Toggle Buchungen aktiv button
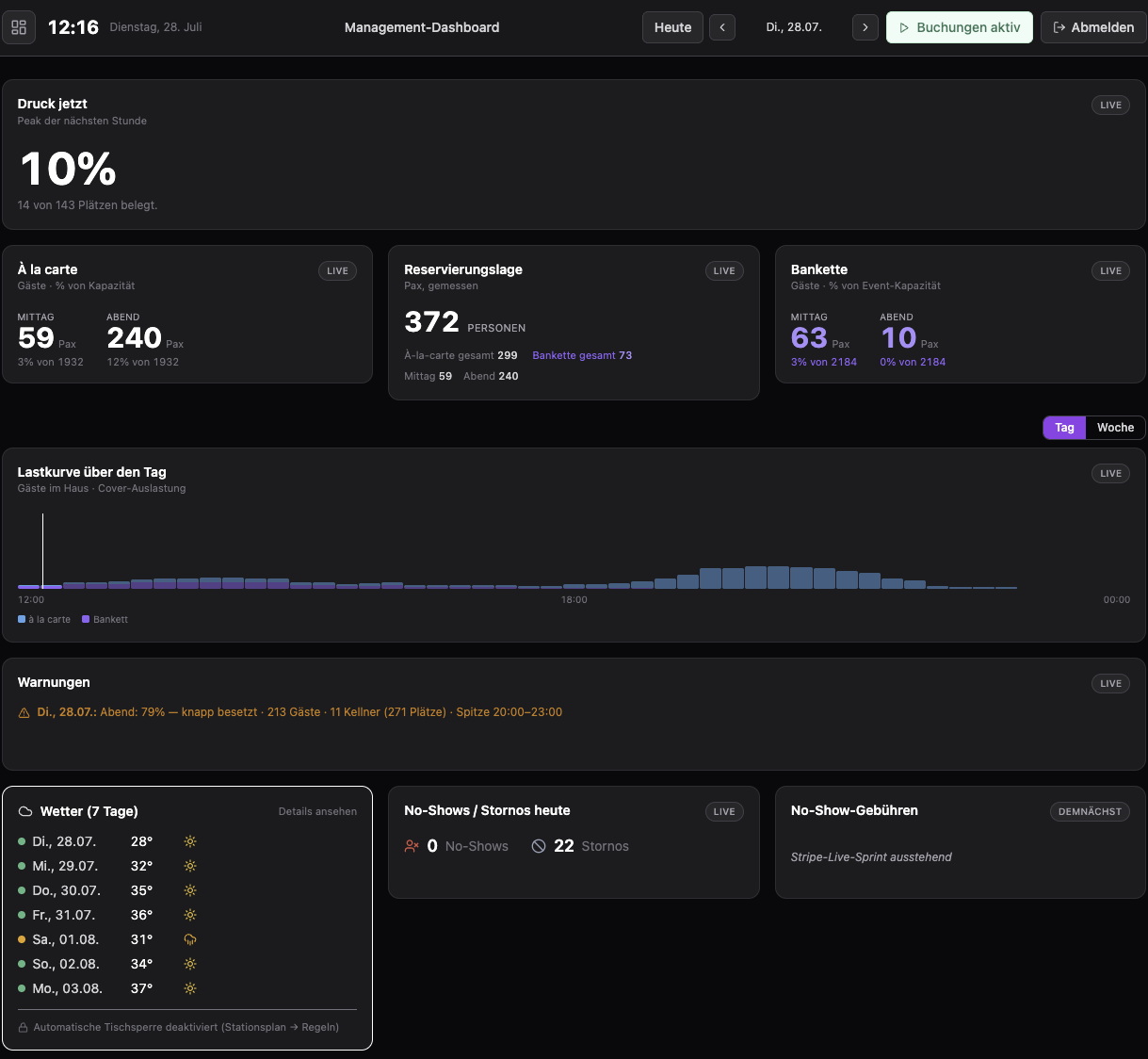This screenshot has height=1059, width=1148. pyautogui.click(x=960, y=27)
